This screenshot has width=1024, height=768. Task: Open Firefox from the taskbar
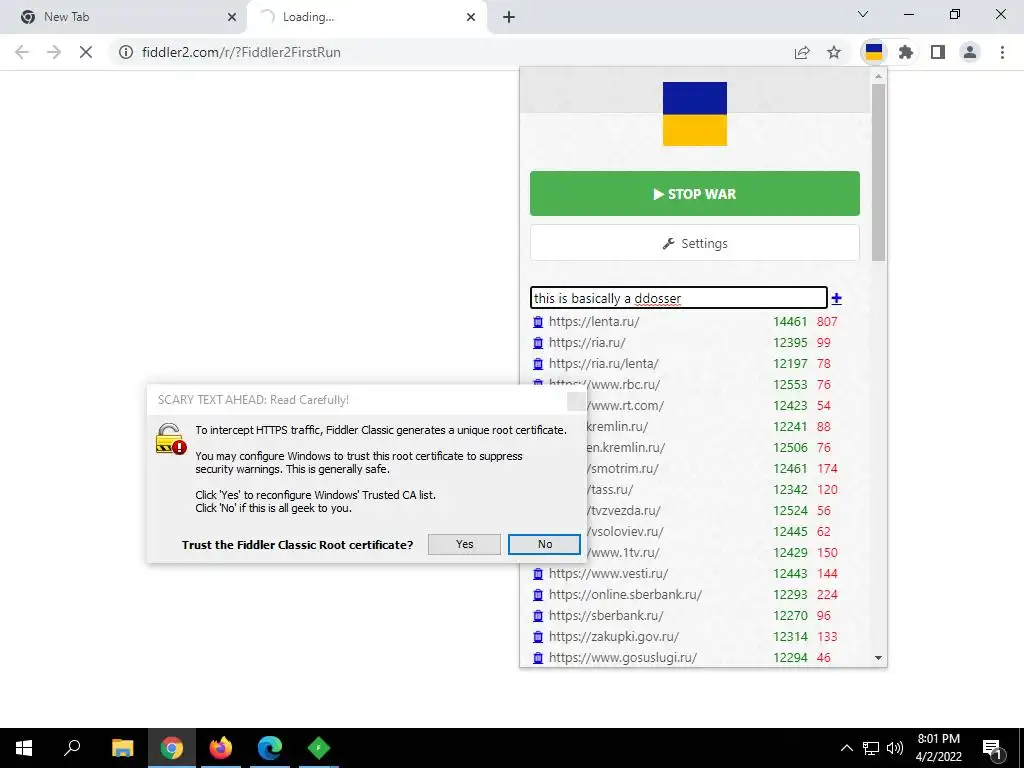(221, 748)
